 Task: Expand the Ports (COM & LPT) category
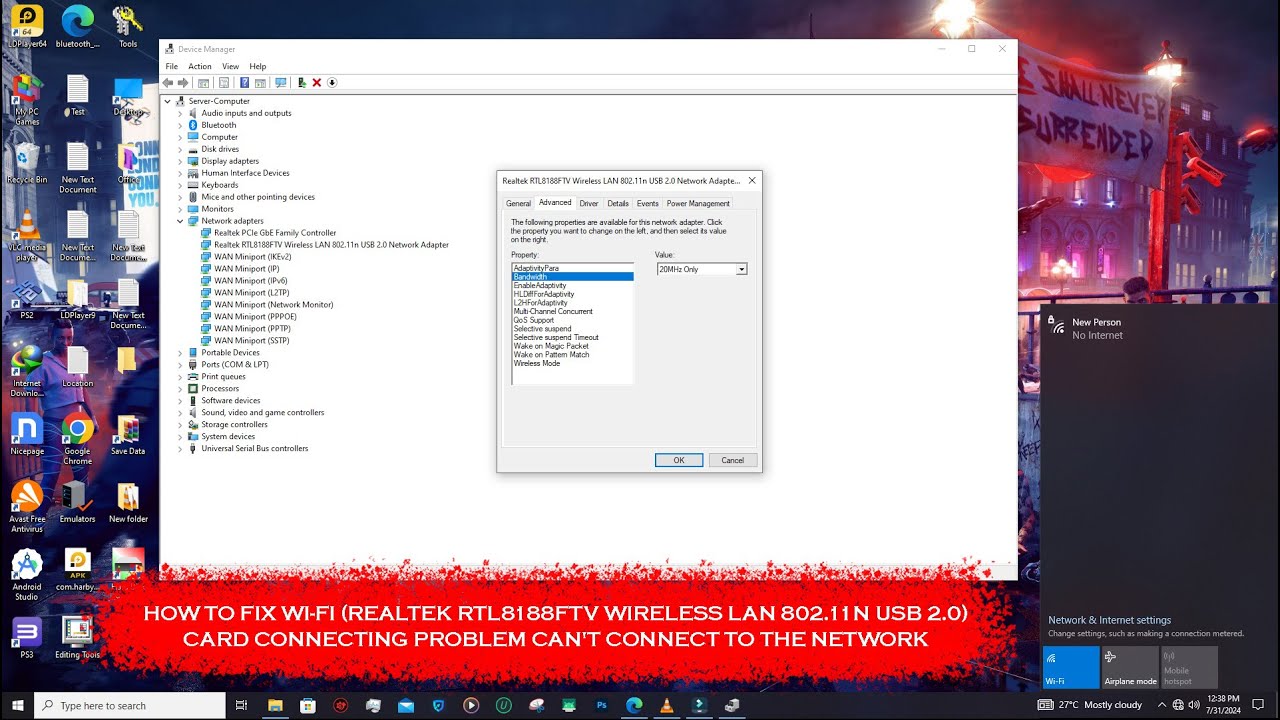click(180, 365)
